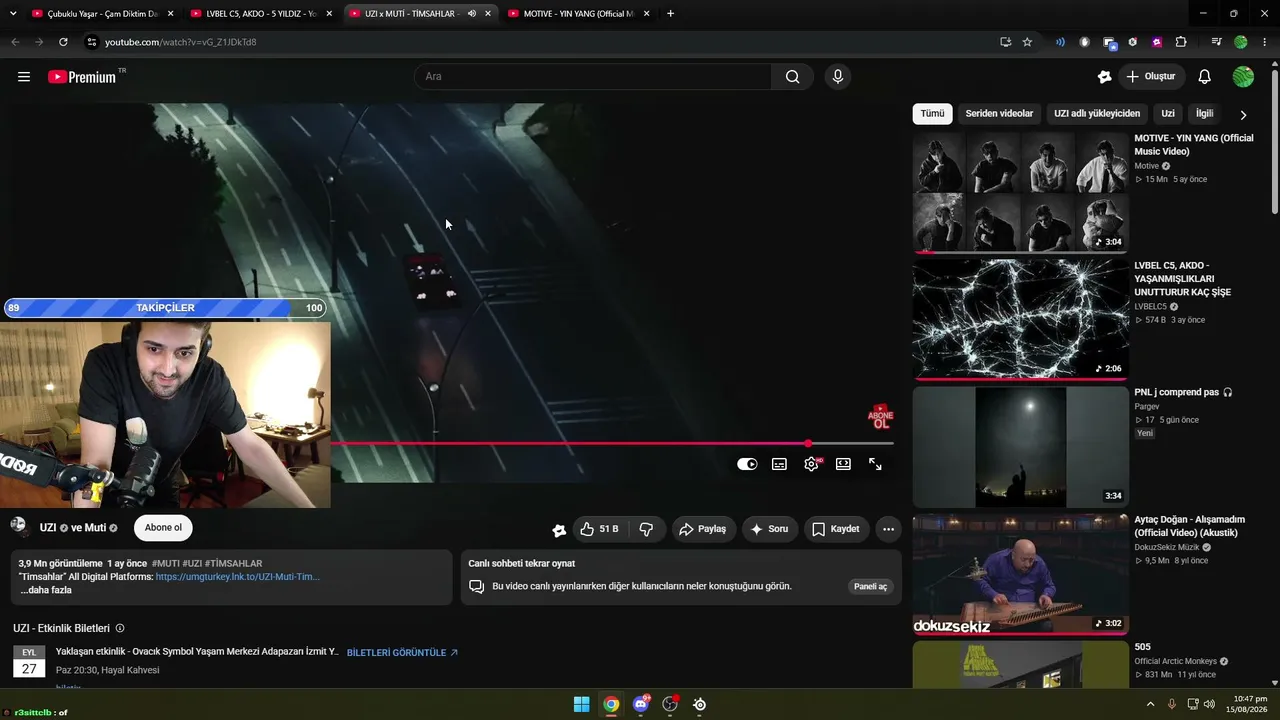The height and width of the screenshot is (720, 1280).
Task: Open the Windows Start menu
Action: coord(581,704)
